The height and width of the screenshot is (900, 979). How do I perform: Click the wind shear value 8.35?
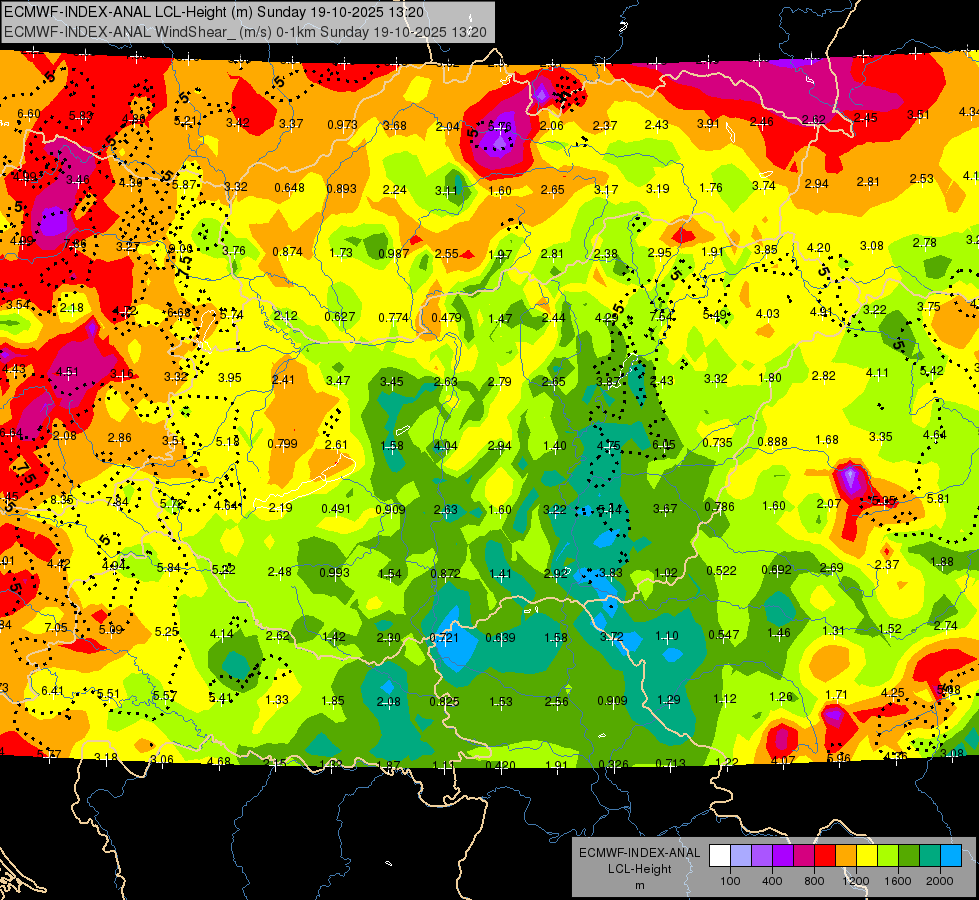62,500
